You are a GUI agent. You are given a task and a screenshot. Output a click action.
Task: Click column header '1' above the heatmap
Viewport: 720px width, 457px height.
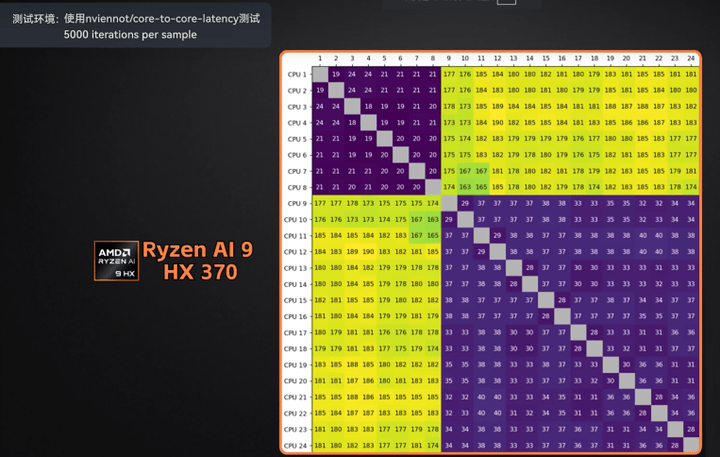pyautogui.click(x=320, y=58)
